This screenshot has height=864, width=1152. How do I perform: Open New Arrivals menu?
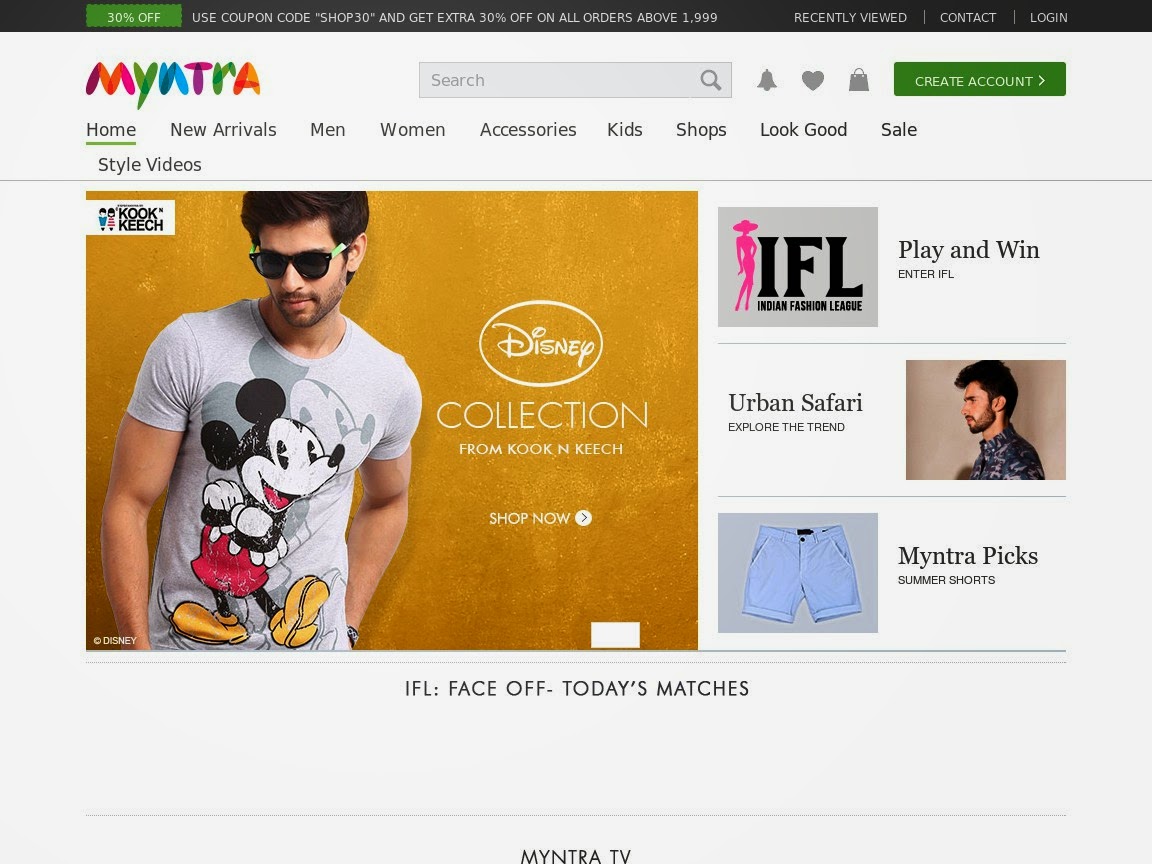(x=223, y=130)
